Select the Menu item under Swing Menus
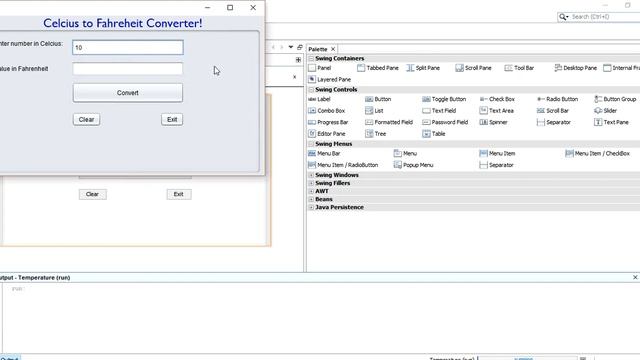 point(405,153)
